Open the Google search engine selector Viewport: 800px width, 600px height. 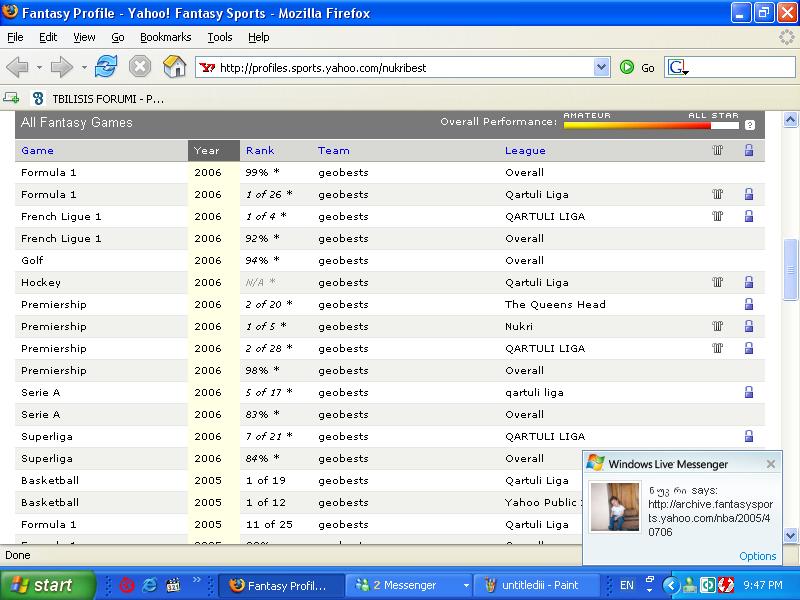[678, 67]
